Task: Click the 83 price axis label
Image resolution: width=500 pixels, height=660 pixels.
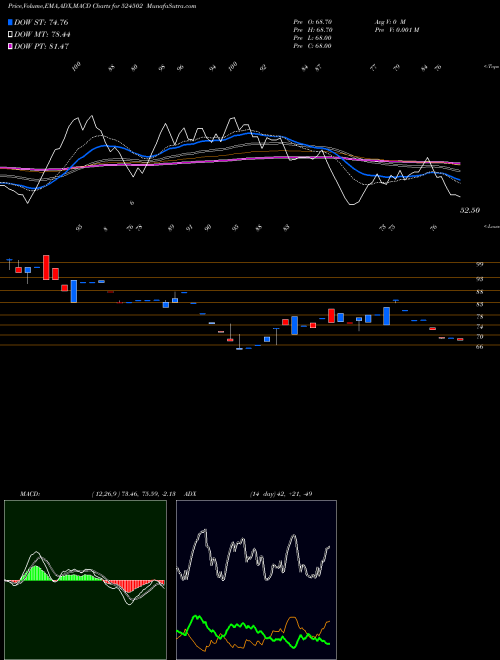Action: coord(479,304)
